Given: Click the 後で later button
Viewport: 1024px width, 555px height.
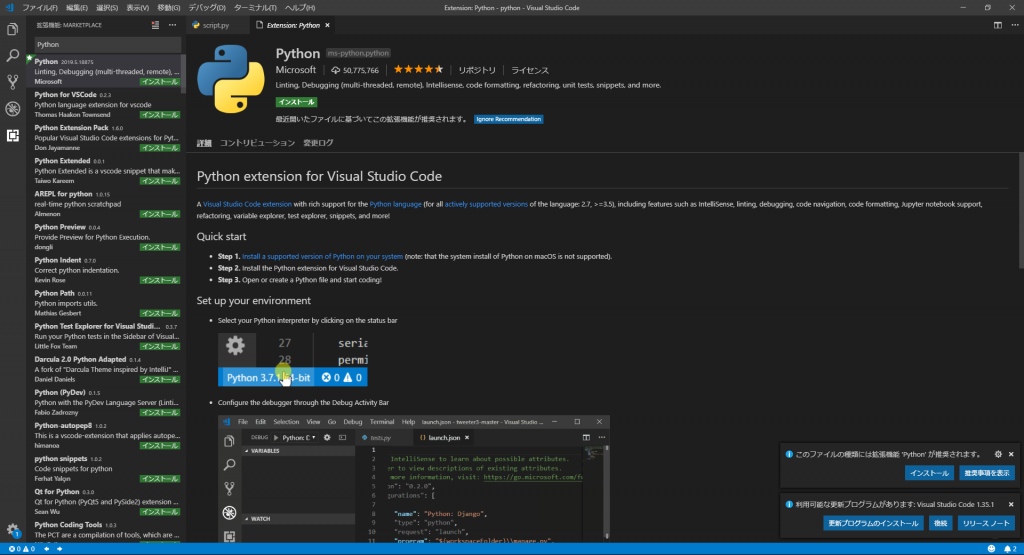Looking at the screenshot, I should (x=940, y=523).
